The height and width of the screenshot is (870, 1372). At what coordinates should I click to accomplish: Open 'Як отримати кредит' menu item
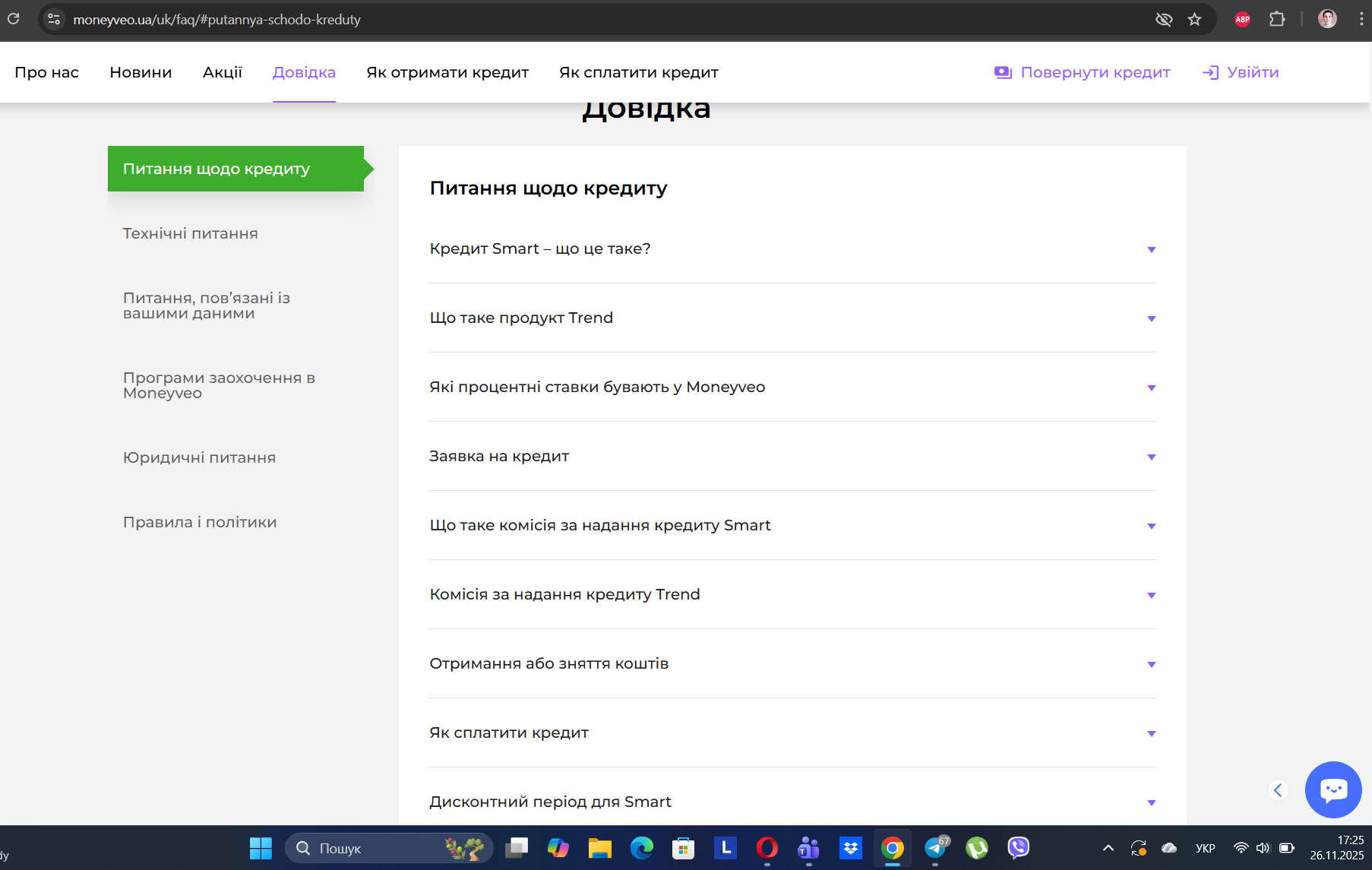tap(447, 72)
